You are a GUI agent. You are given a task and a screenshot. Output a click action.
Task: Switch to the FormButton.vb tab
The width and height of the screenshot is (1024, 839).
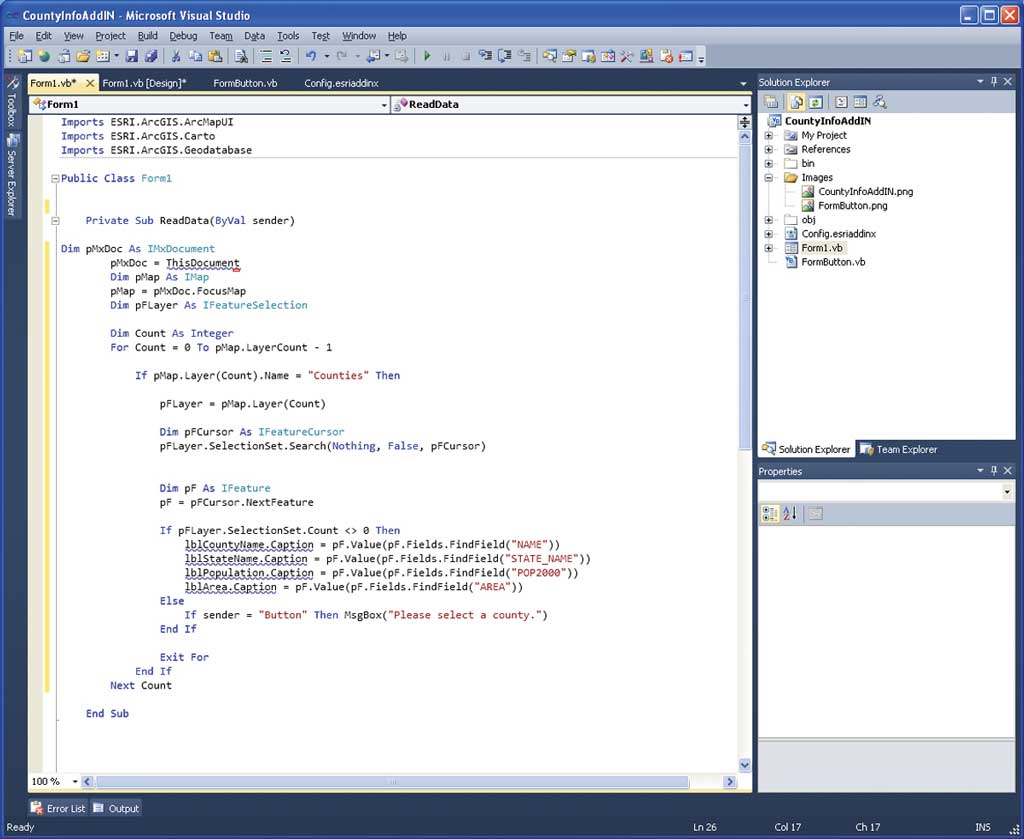coord(245,83)
